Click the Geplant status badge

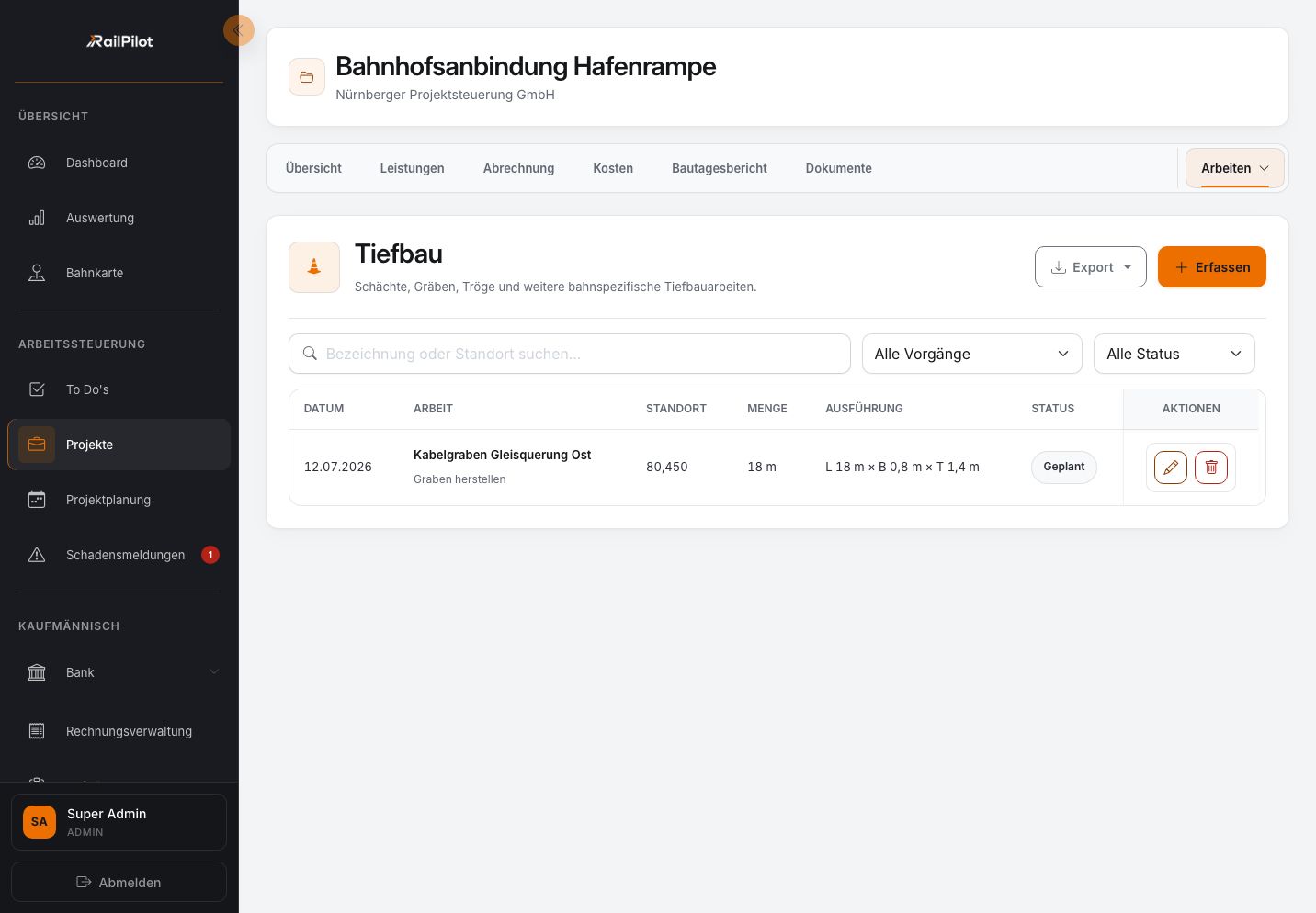point(1064,467)
